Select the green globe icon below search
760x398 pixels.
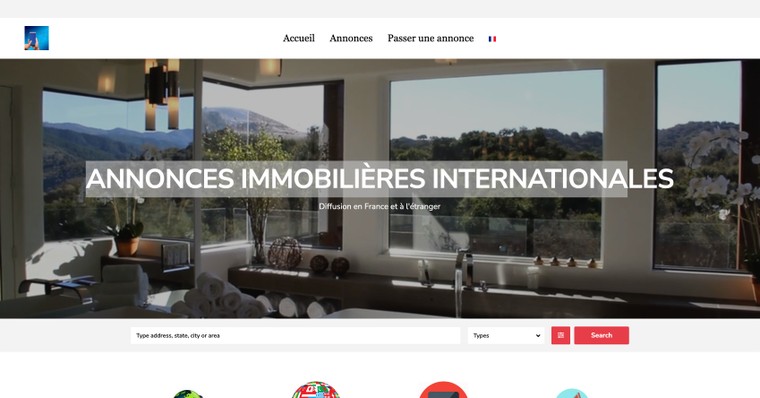click(188, 394)
